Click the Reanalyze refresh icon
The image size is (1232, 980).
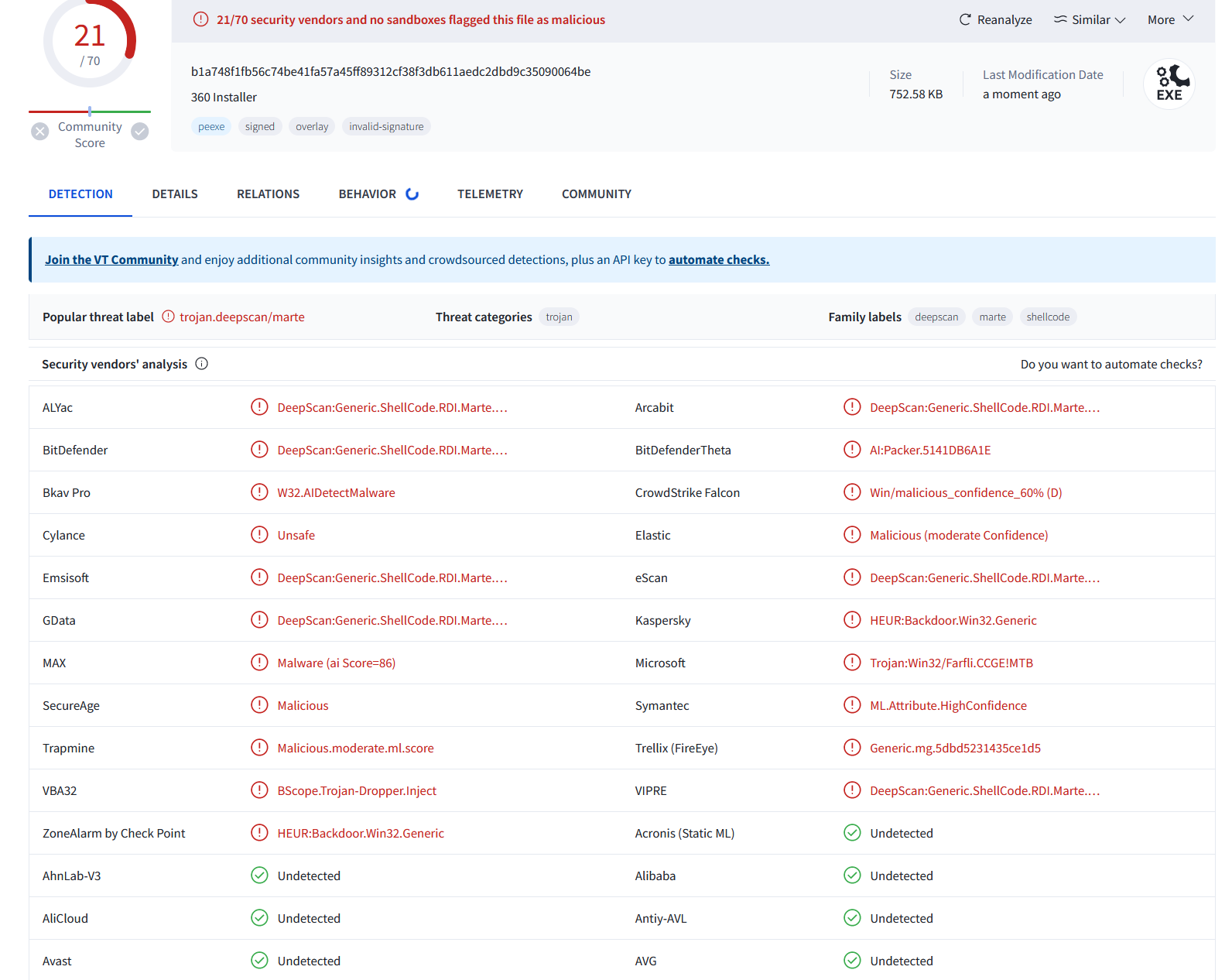964,20
